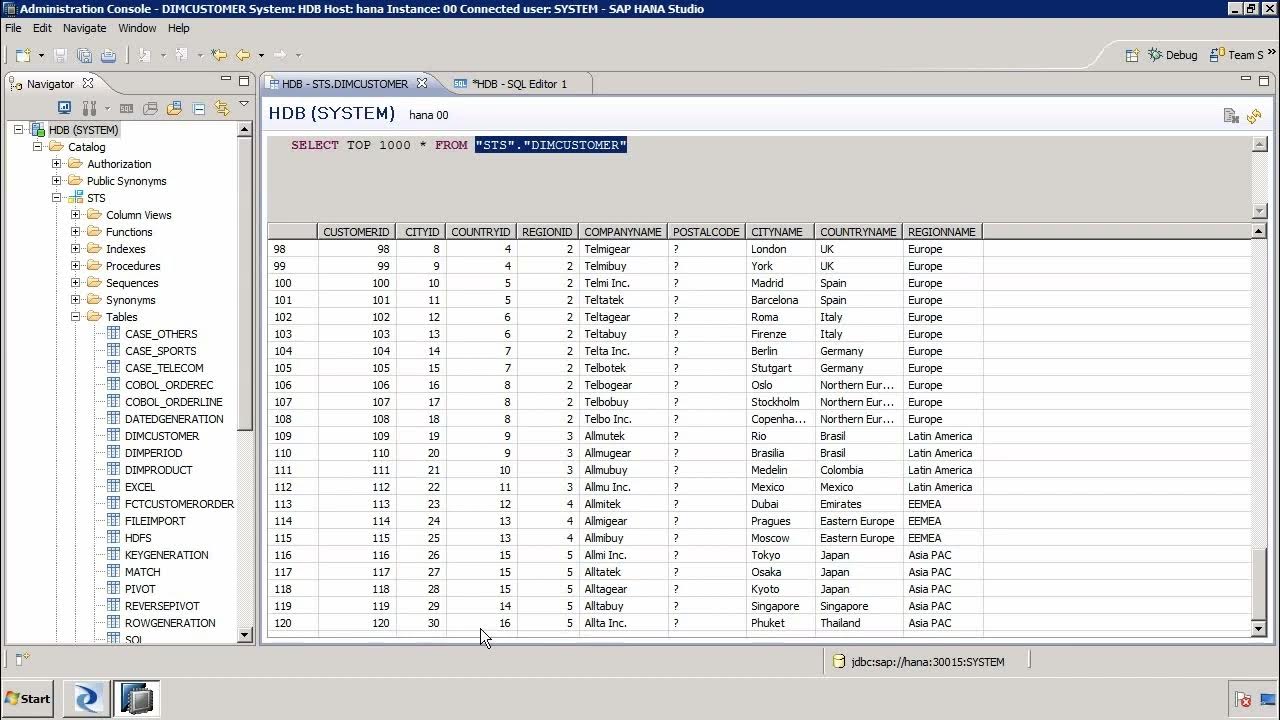The height and width of the screenshot is (720, 1280).
Task: Expand the Authorization folder
Action: [x=57, y=164]
